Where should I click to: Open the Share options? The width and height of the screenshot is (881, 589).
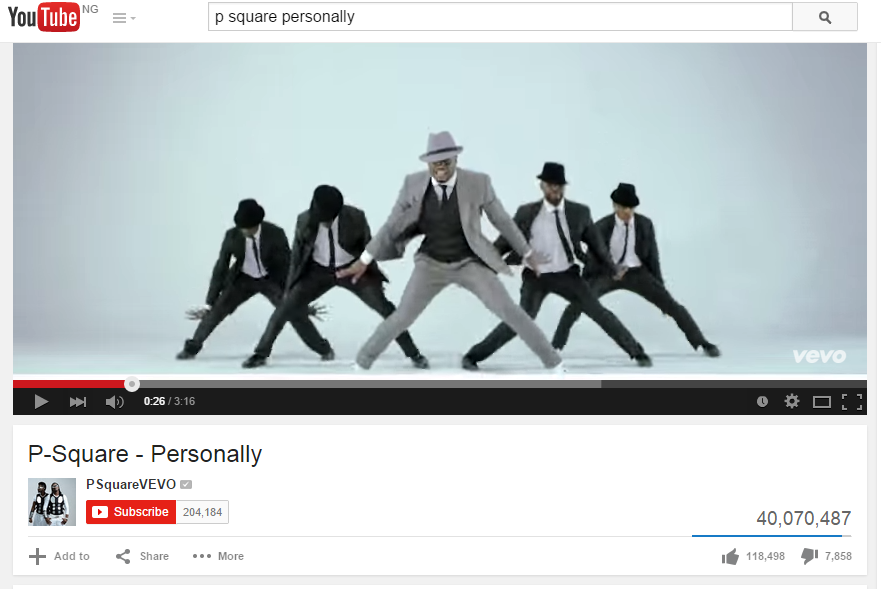[x=142, y=556]
